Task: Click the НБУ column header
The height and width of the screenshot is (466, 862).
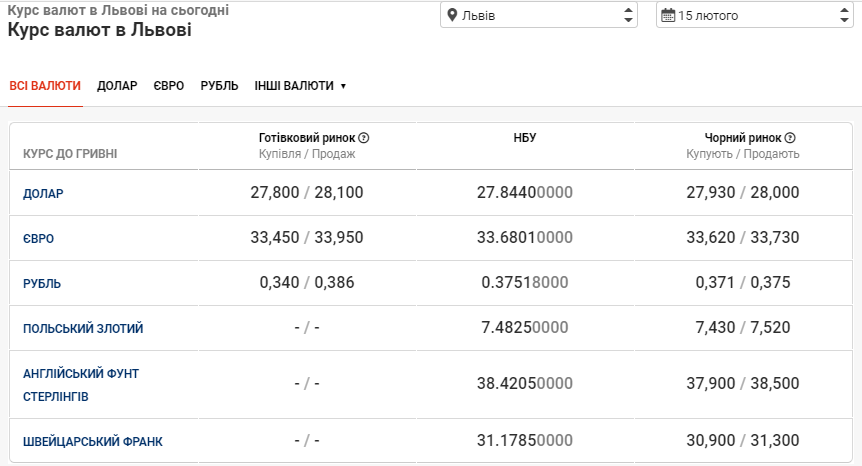Action: [524, 138]
